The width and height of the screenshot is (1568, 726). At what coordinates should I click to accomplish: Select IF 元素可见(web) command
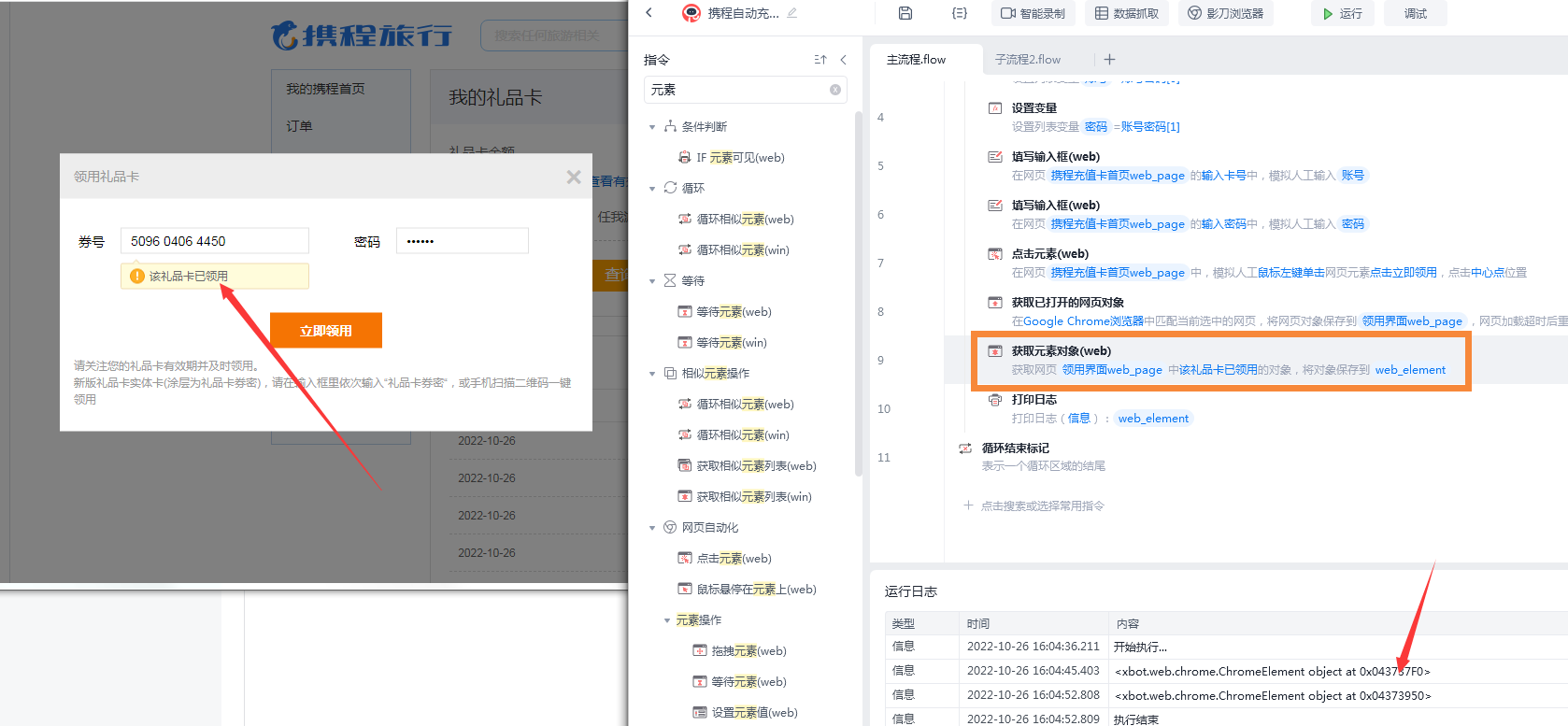click(x=740, y=158)
